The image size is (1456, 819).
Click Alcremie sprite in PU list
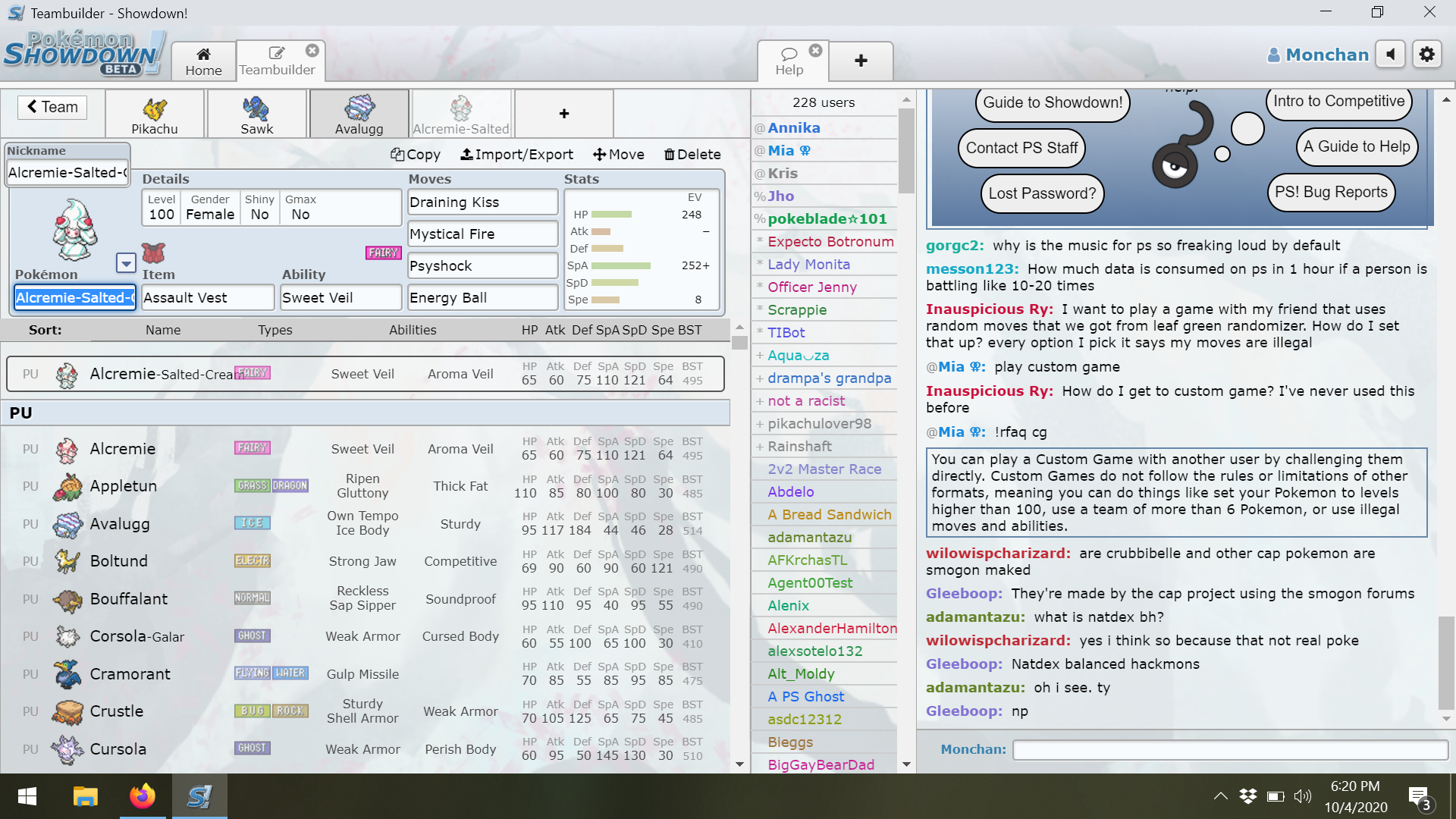point(67,449)
